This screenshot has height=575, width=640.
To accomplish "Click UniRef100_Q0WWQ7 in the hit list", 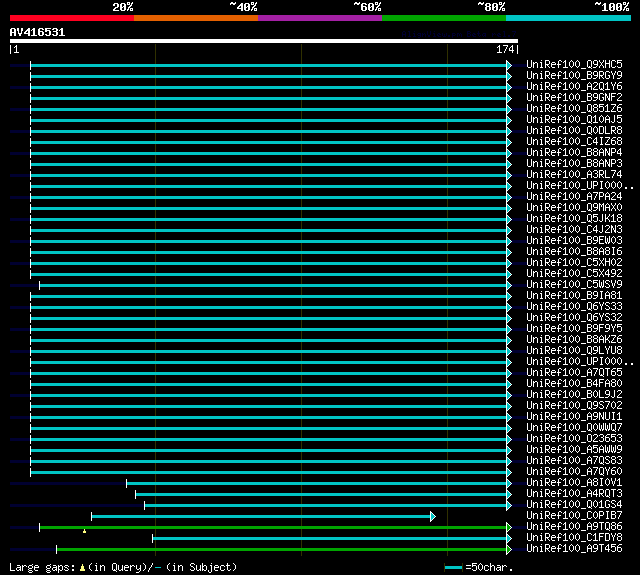I will click(x=574, y=428).
